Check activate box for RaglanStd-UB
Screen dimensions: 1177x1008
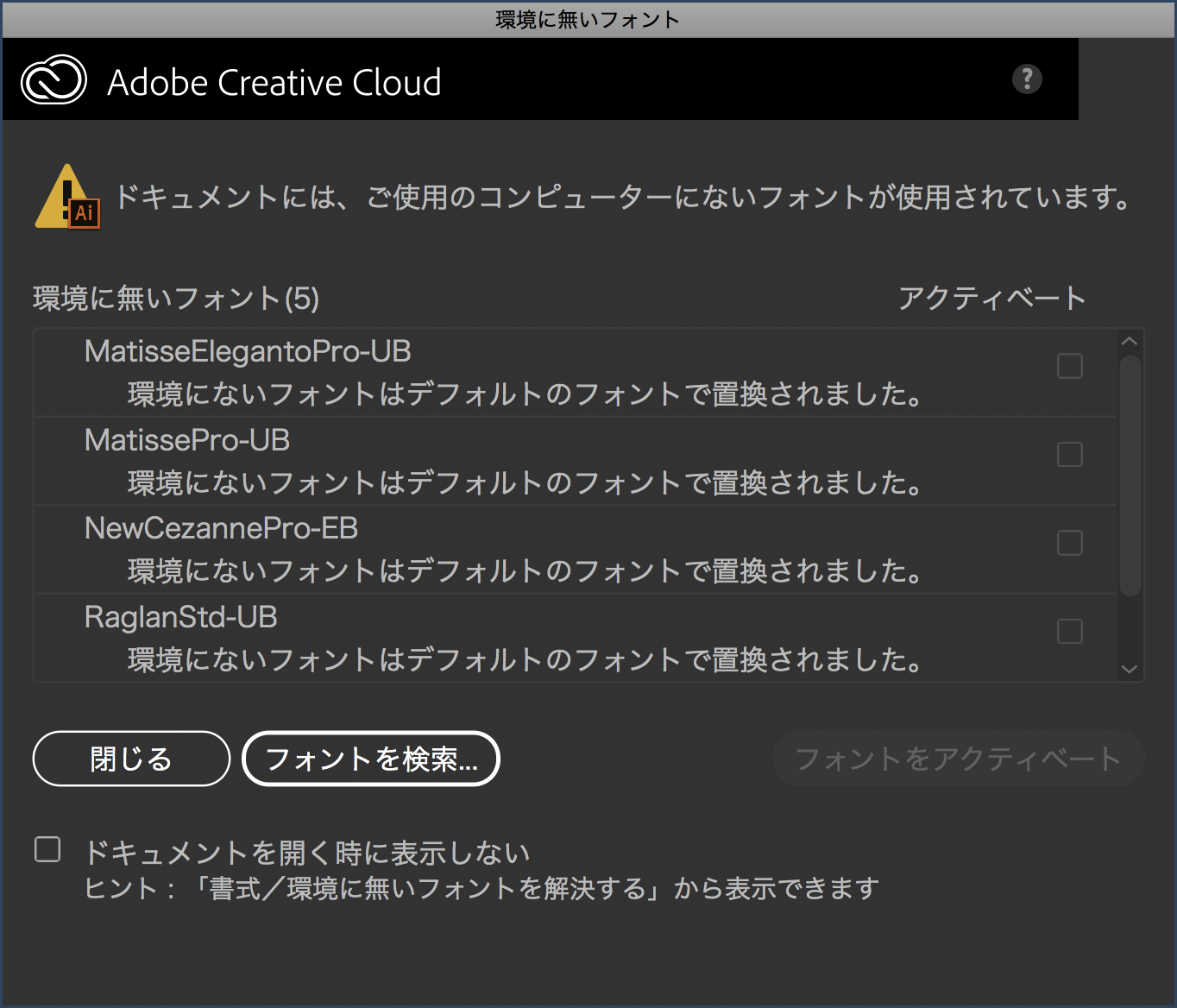pos(1070,631)
